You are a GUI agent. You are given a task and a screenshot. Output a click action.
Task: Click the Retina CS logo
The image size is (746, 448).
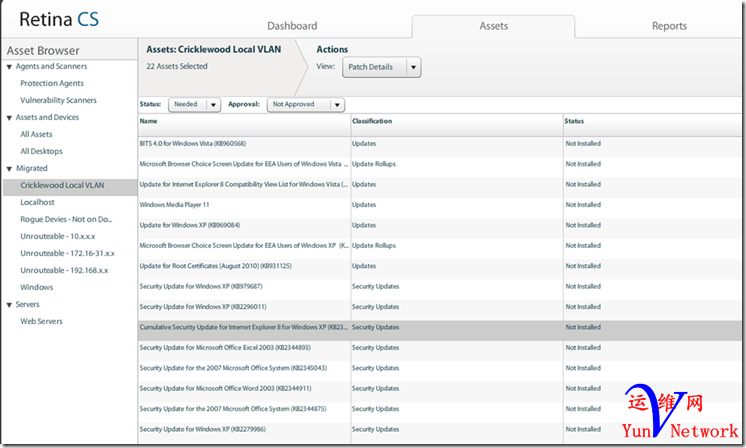click(x=59, y=19)
